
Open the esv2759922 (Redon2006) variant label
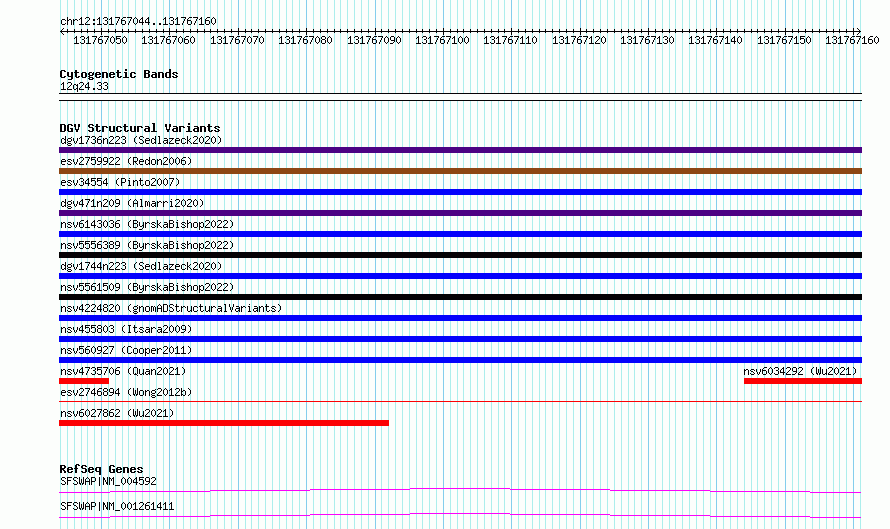126,161
